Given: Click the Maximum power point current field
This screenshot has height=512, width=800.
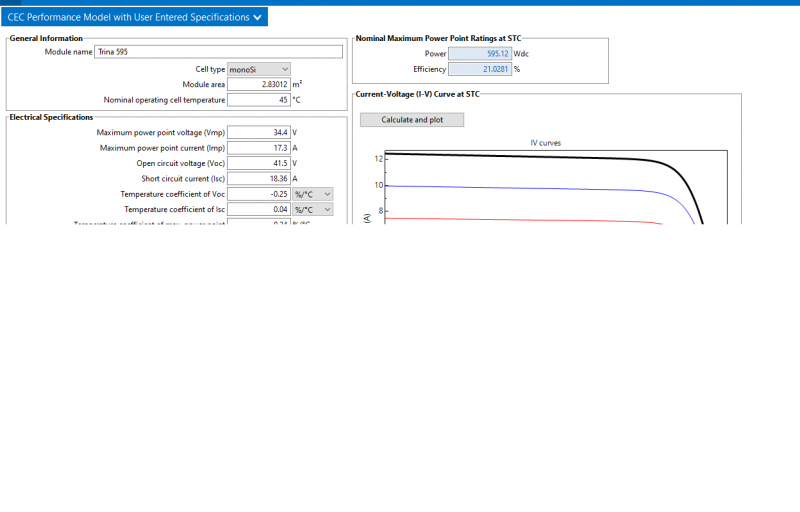Looking at the screenshot, I should pyautogui.click(x=259, y=148).
